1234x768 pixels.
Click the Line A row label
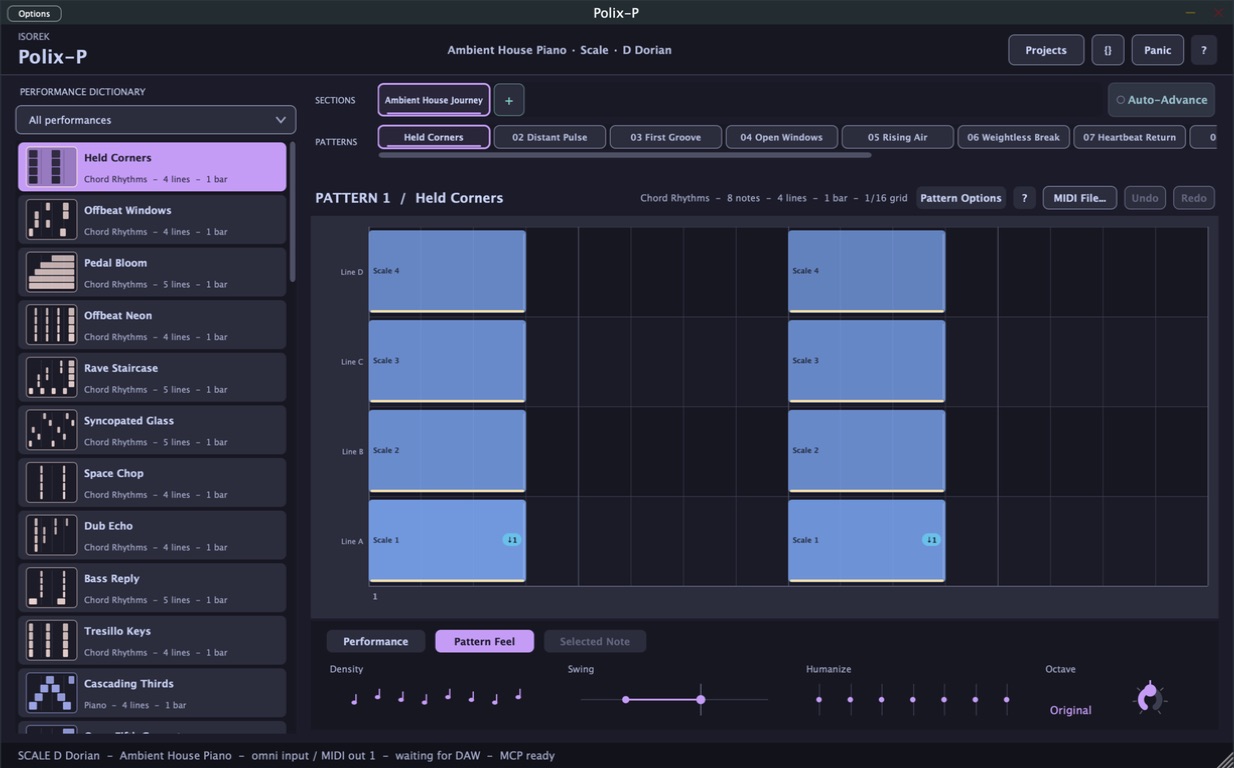pos(352,541)
